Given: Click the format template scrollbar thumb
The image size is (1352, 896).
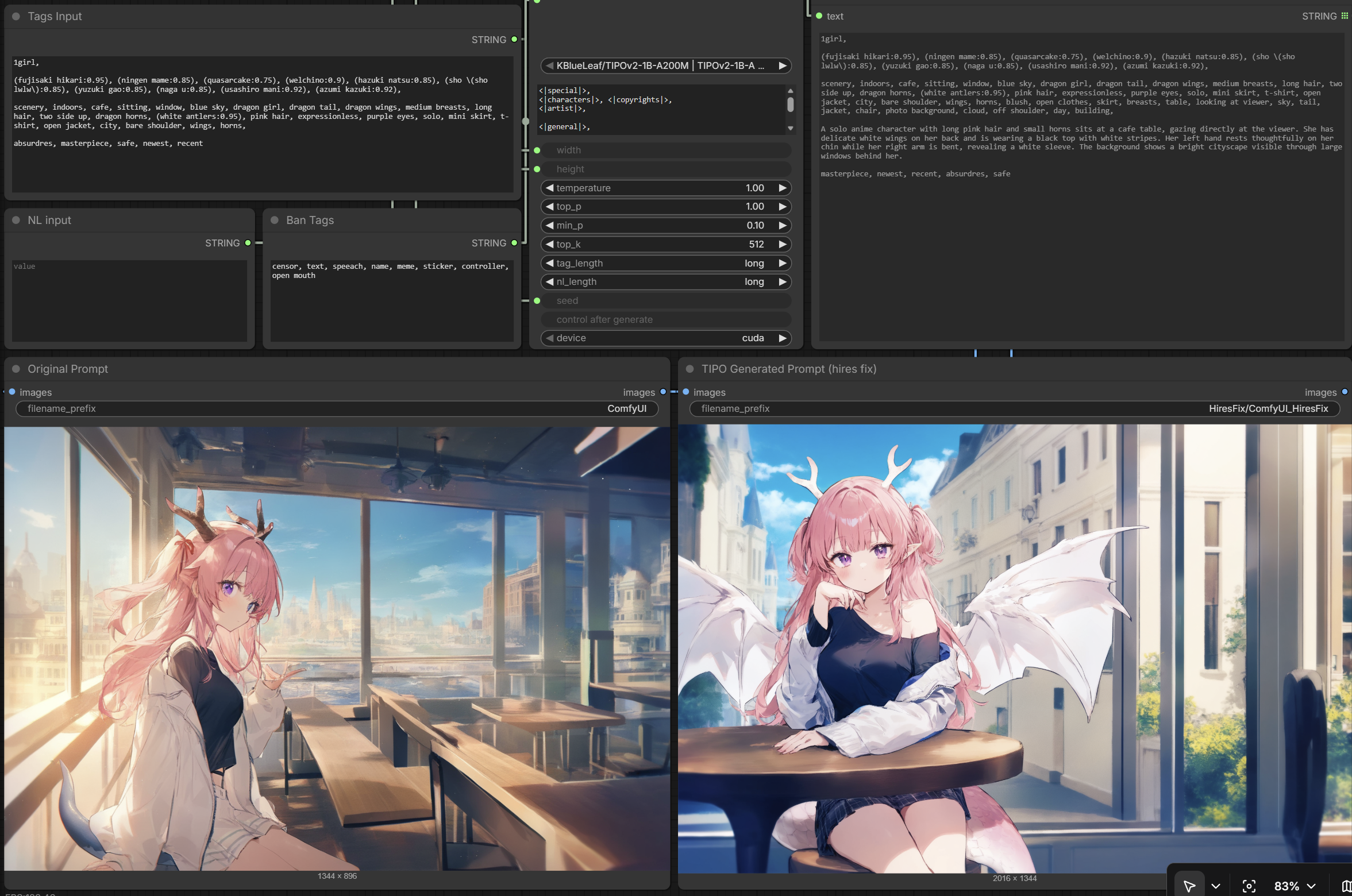Looking at the screenshot, I should pos(791,105).
